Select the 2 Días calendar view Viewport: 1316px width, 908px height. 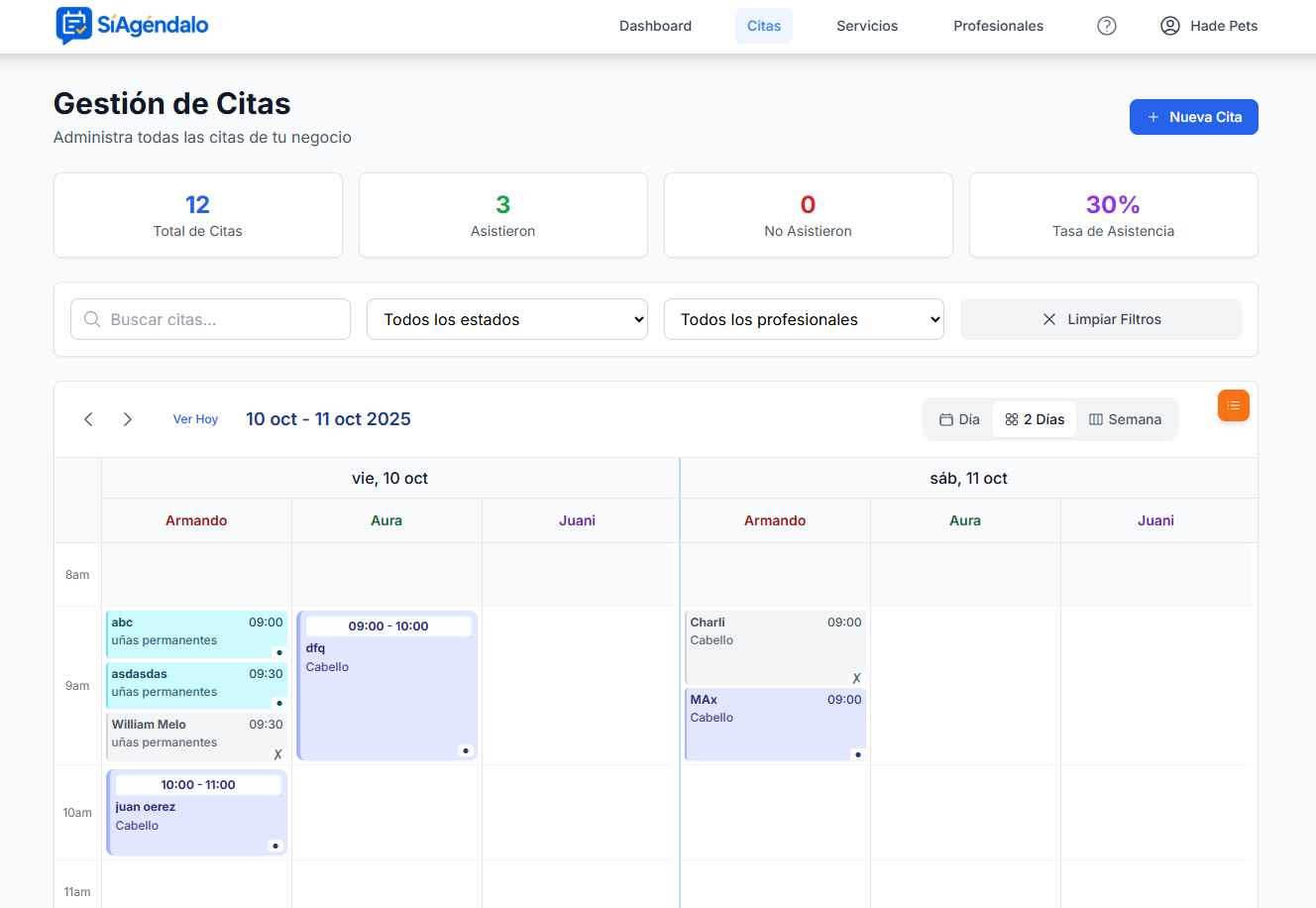[1035, 419]
